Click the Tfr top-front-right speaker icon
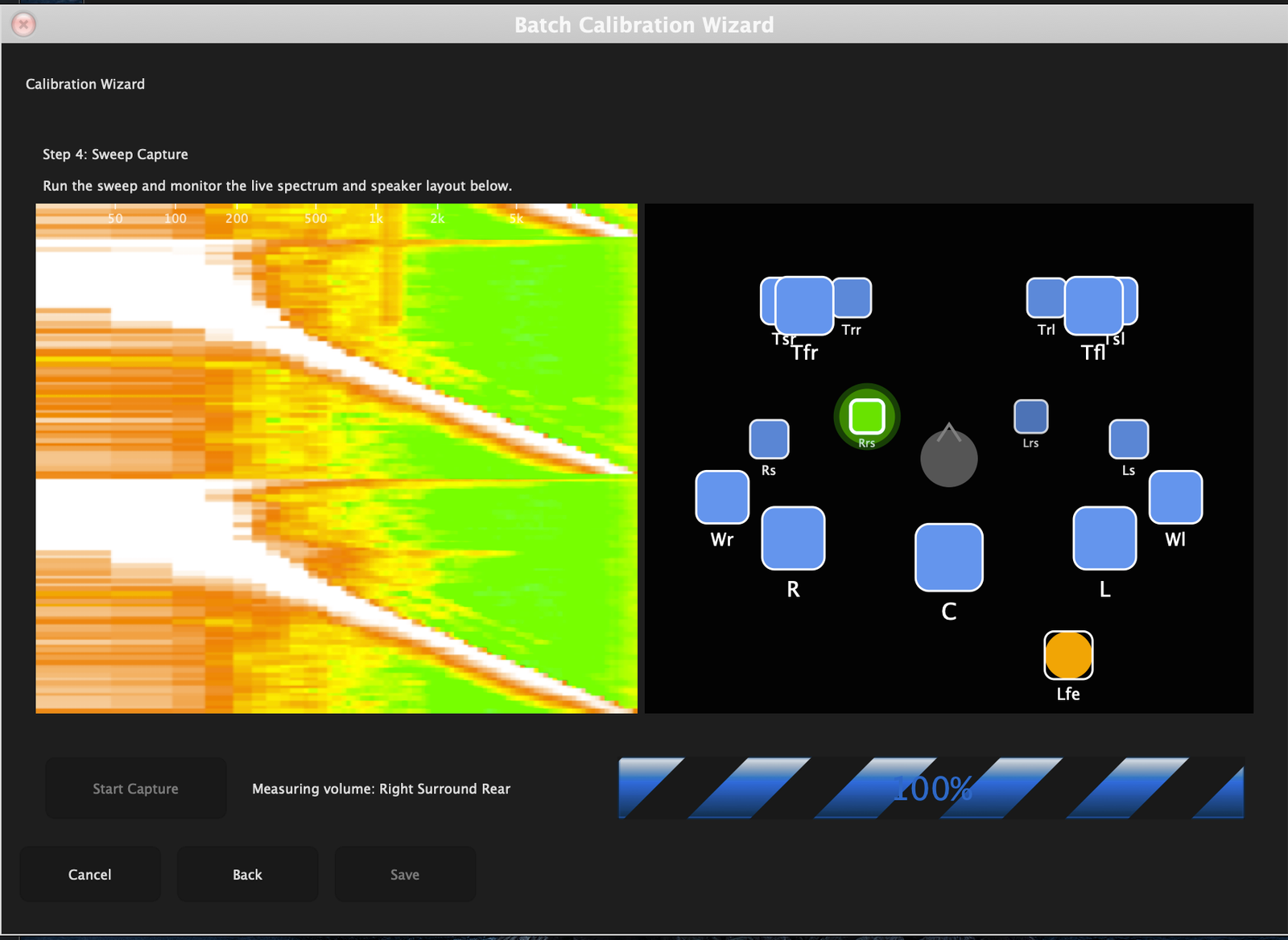Viewport: 1288px width, 940px height. (x=803, y=307)
